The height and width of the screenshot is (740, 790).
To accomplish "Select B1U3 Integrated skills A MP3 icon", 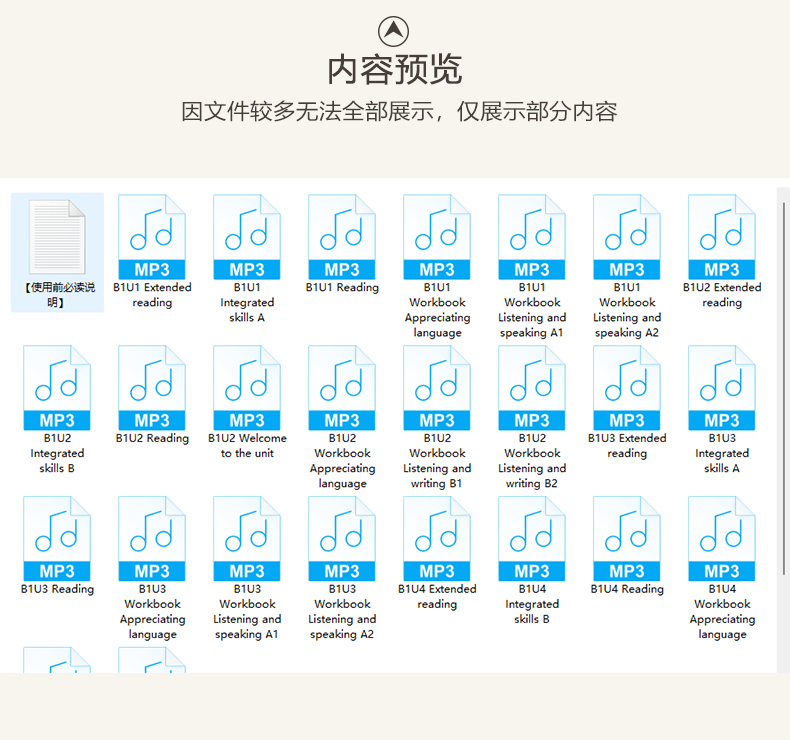I will coord(722,388).
